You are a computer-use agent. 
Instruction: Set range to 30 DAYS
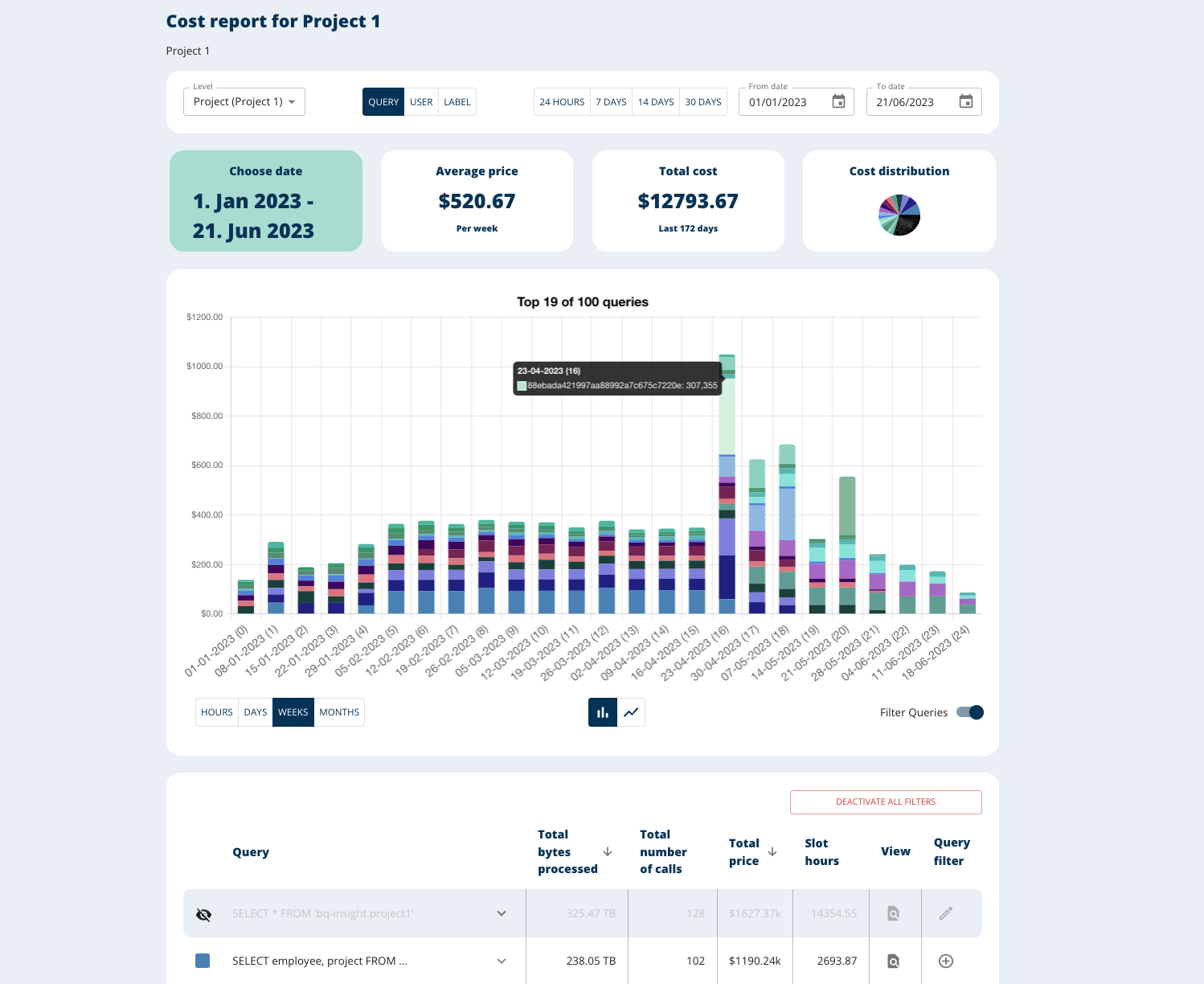click(x=703, y=102)
